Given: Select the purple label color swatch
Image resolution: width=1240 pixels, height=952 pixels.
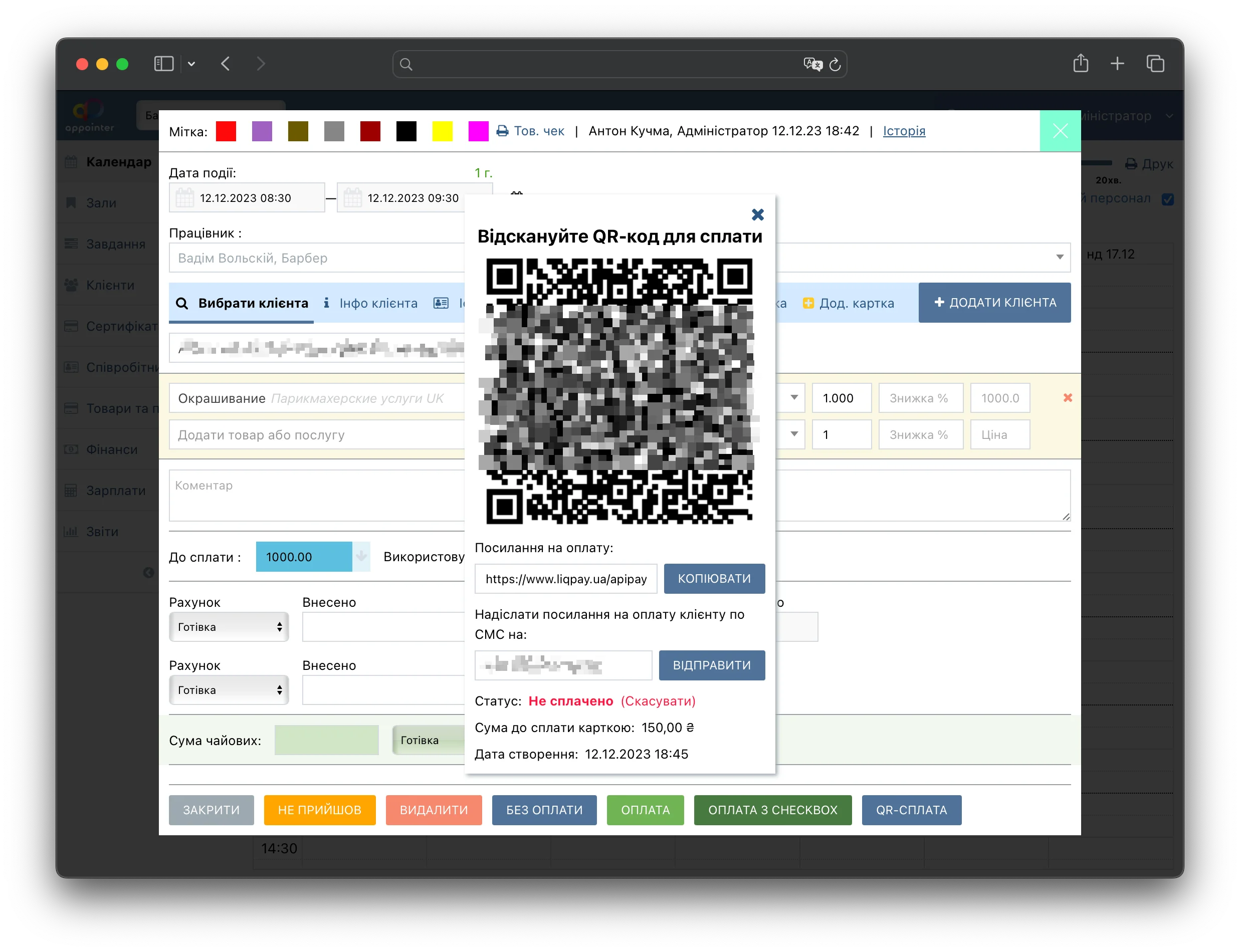Looking at the screenshot, I should tap(262, 131).
